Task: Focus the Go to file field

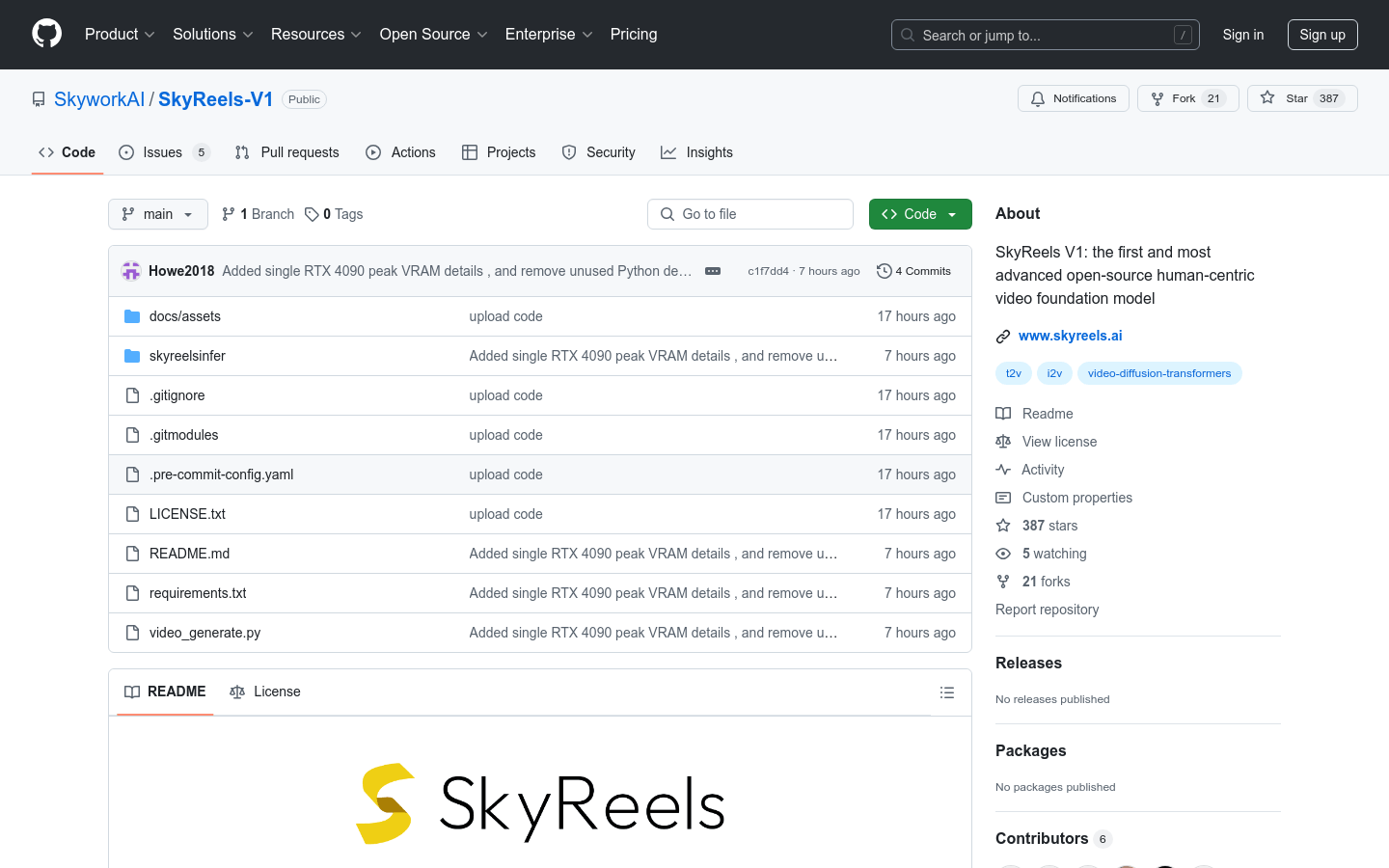Action: [x=750, y=214]
